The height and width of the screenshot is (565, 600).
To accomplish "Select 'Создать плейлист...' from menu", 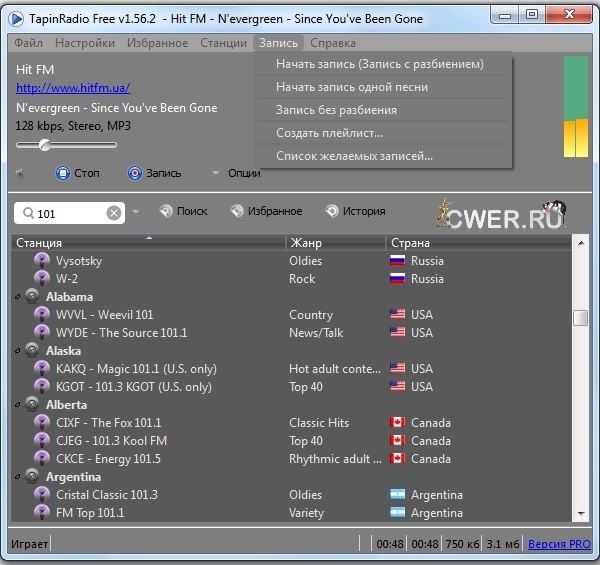I will (x=329, y=133).
